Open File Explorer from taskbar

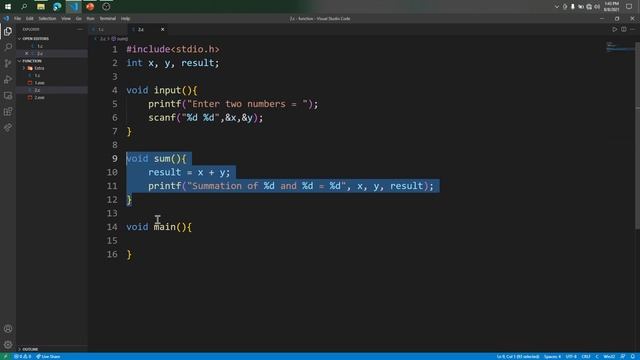[41, 7]
